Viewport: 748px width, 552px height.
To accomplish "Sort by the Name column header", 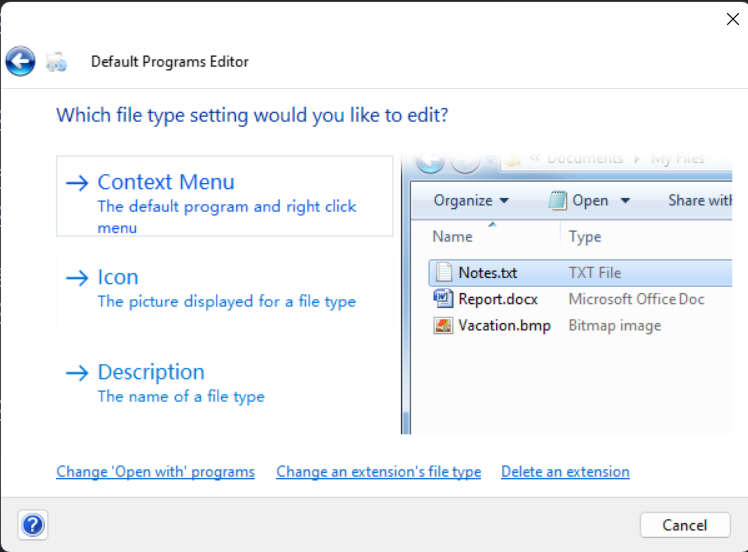I will (x=453, y=237).
